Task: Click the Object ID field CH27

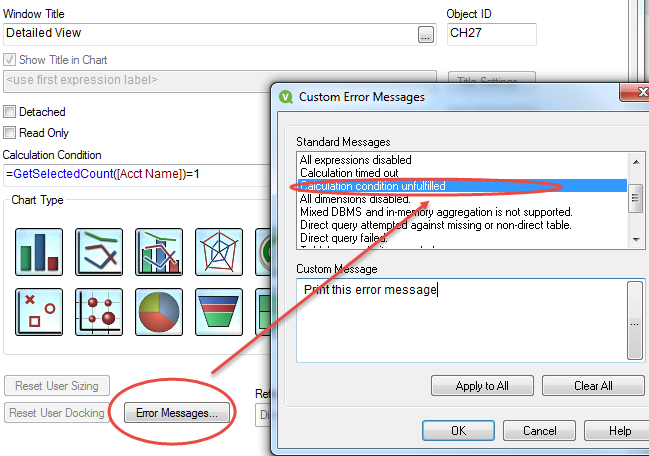Action: coord(492,34)
